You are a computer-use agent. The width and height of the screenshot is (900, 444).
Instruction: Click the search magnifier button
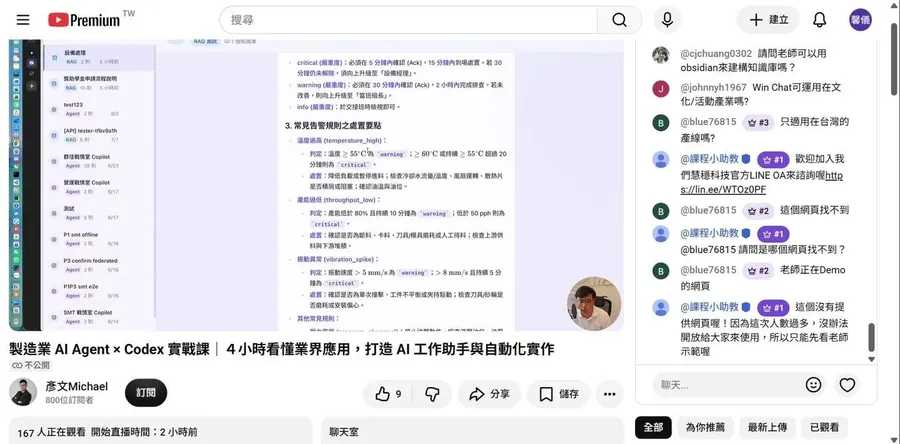tap(619, 20)
